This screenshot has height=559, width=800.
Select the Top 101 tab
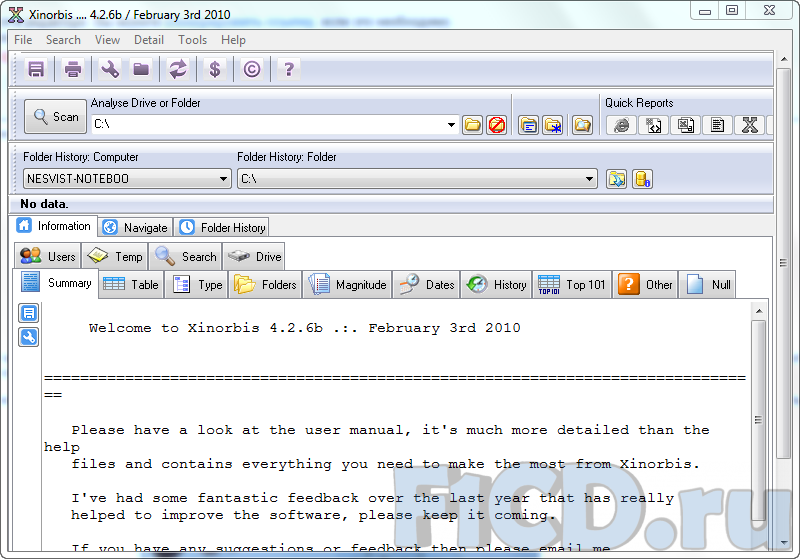(x=571, y=285)
